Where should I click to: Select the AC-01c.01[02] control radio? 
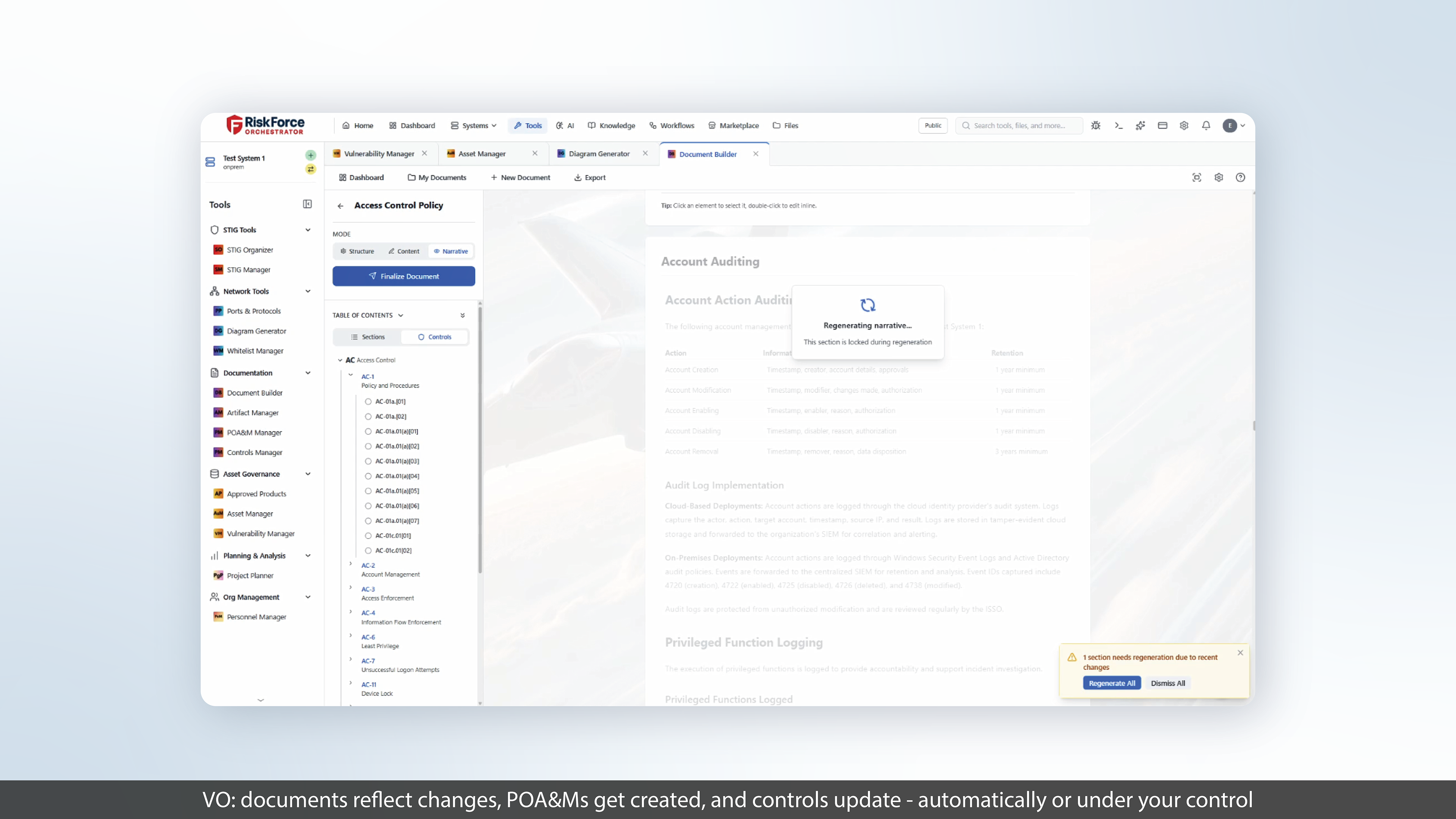pos(368,551)
